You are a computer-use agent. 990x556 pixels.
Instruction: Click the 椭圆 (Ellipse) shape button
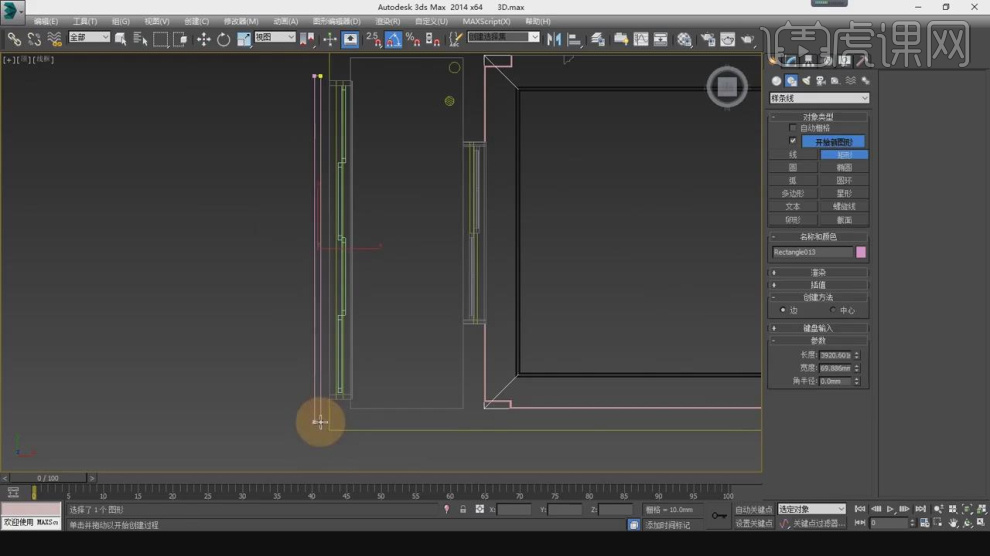click(x=844, y=168)
